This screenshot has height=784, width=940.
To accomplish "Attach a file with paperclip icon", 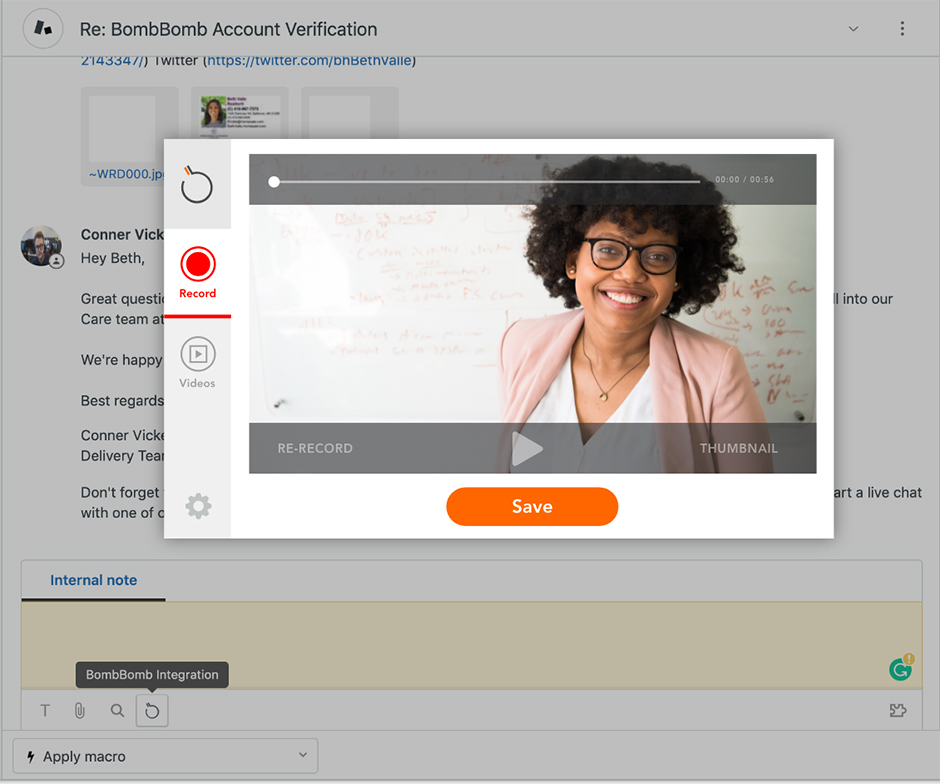I will click(80, 711).
